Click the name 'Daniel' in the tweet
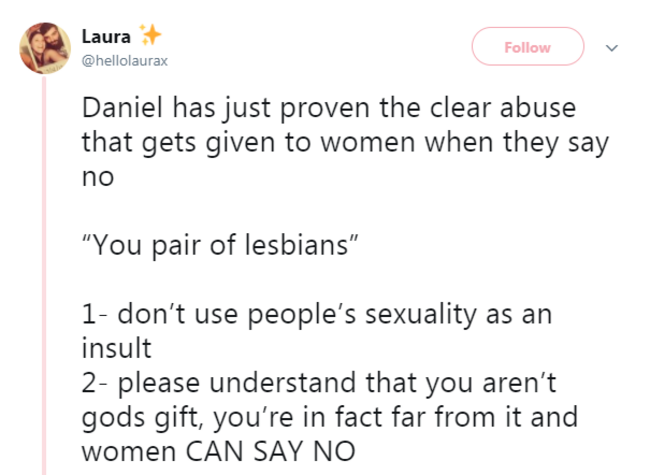Viewport: 650px width, 475px height. [x=122, y=108]
